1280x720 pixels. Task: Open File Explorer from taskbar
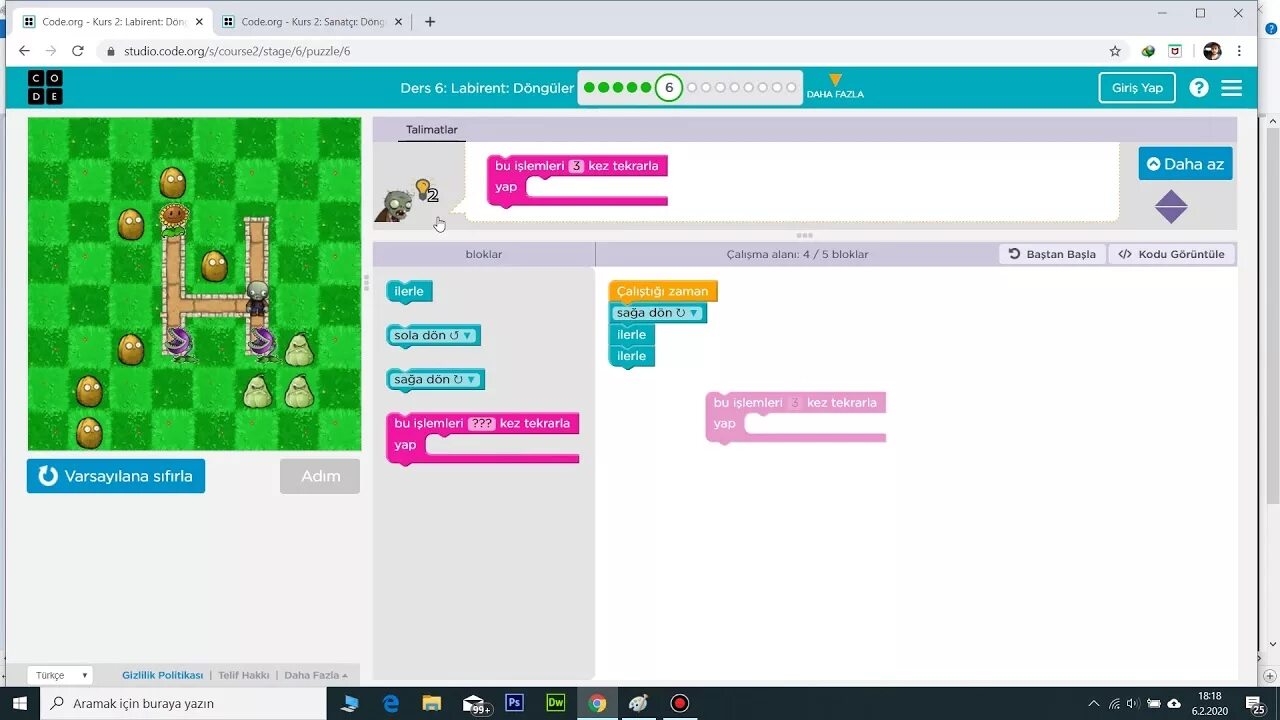[x=432, y=703]
